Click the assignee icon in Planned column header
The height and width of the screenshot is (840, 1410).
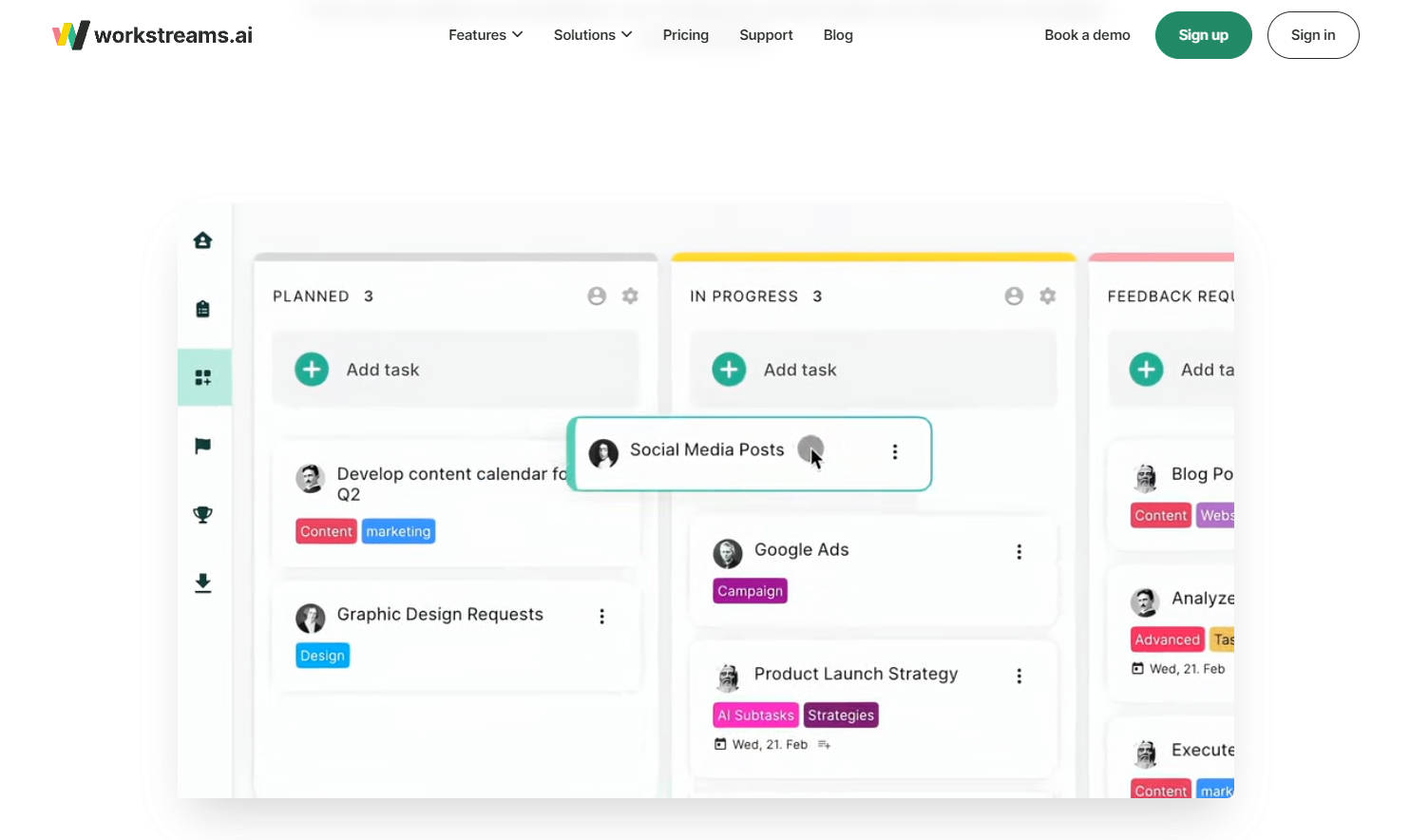click(x=597, y=296)
